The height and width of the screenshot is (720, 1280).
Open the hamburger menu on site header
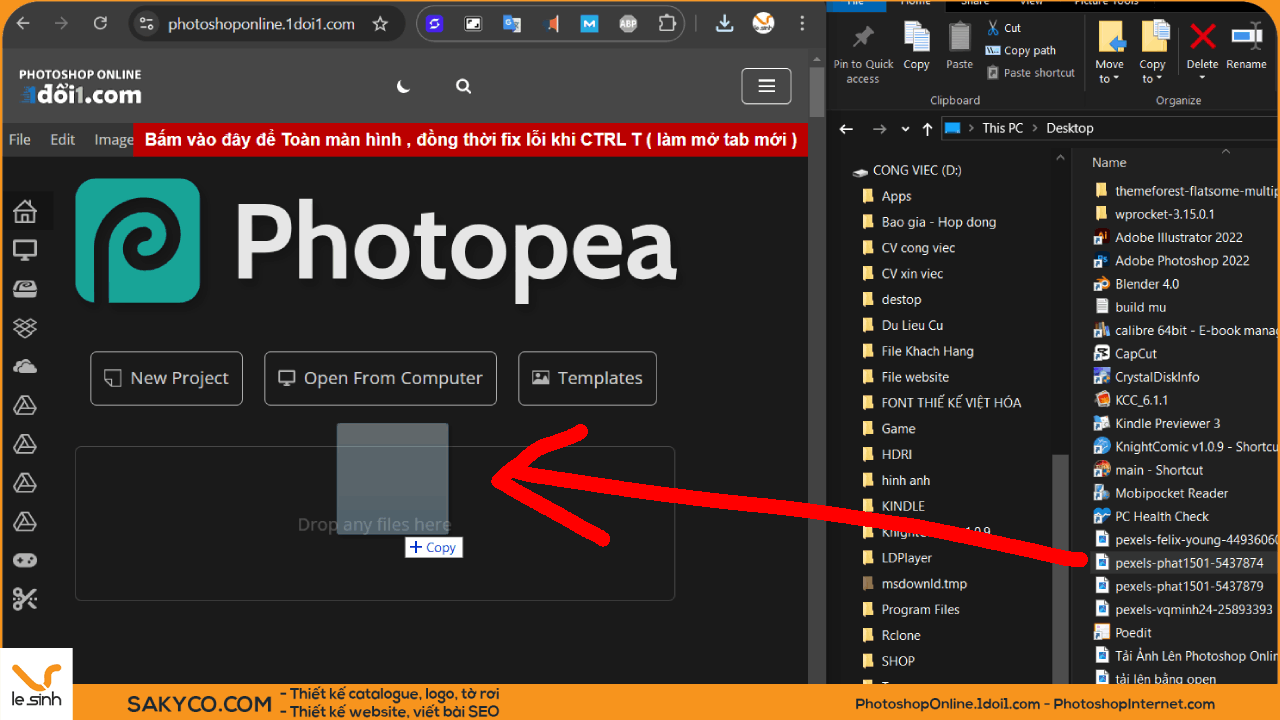coord(766,86)
